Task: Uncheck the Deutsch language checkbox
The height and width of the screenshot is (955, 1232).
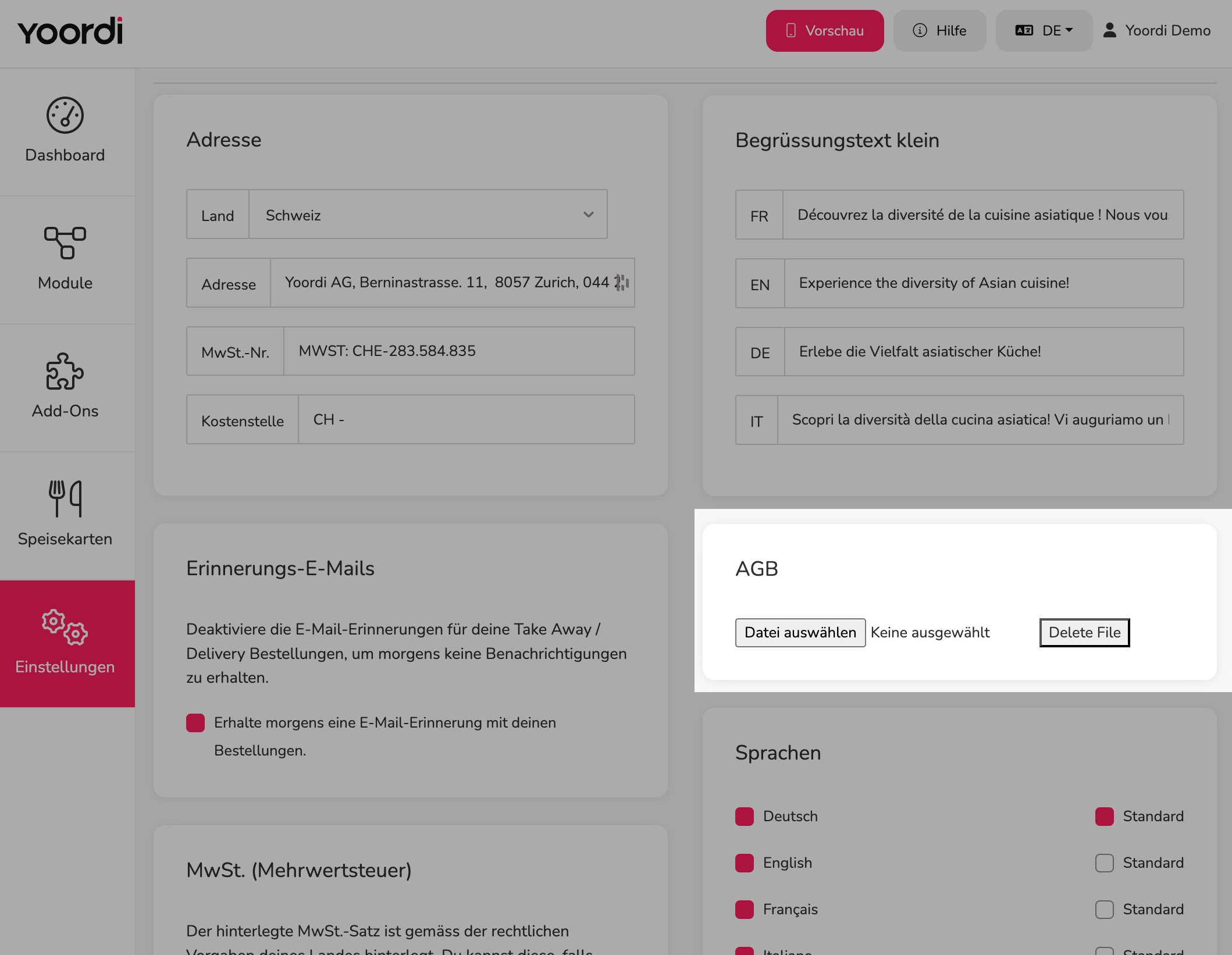Action: point(745,817)
